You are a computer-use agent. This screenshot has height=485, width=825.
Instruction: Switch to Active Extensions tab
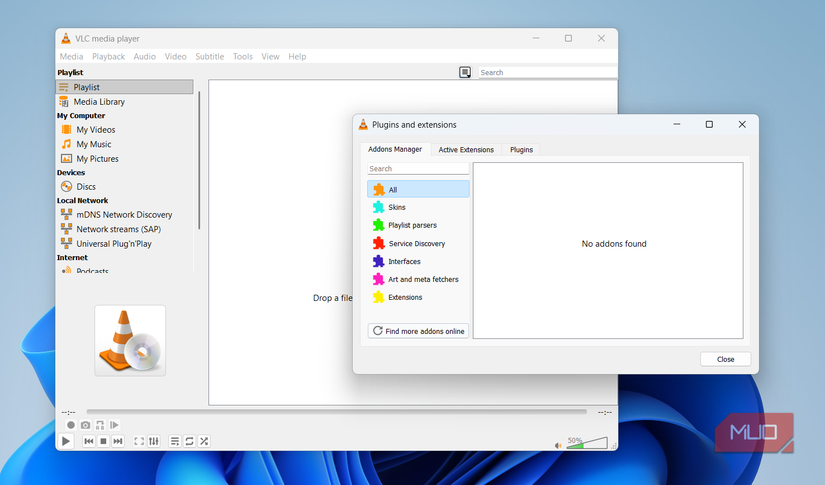[x=466, y=150]
